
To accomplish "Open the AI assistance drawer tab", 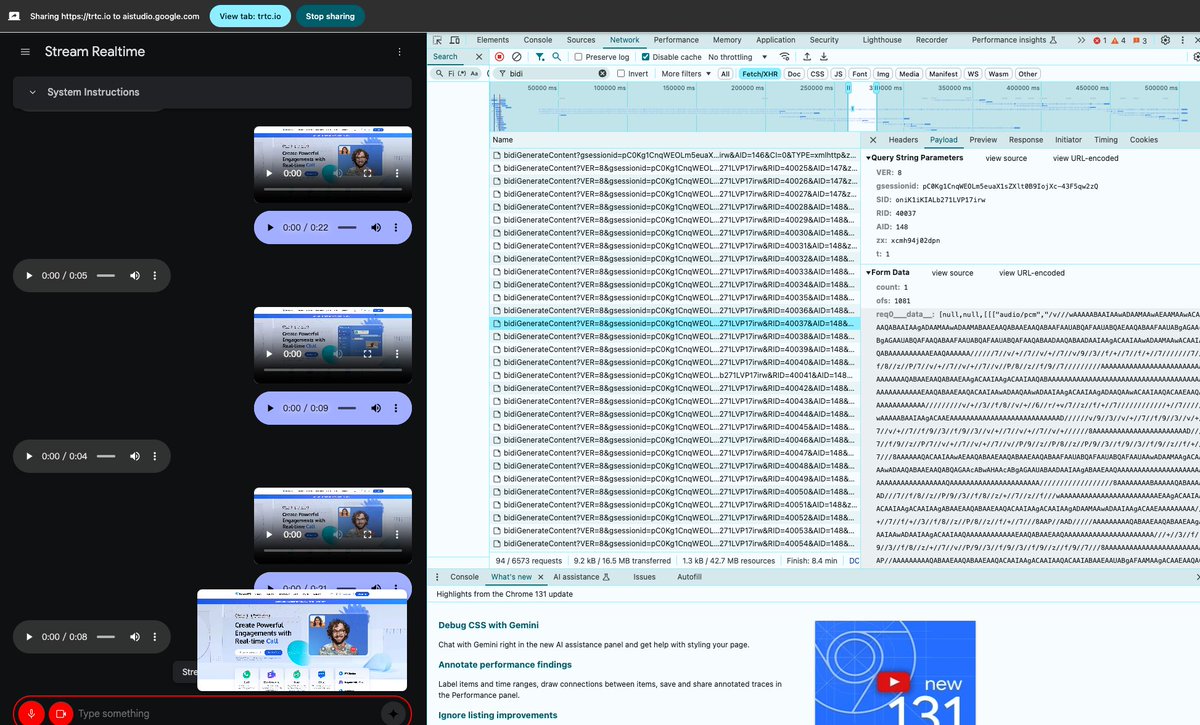I will click(581, 577).
